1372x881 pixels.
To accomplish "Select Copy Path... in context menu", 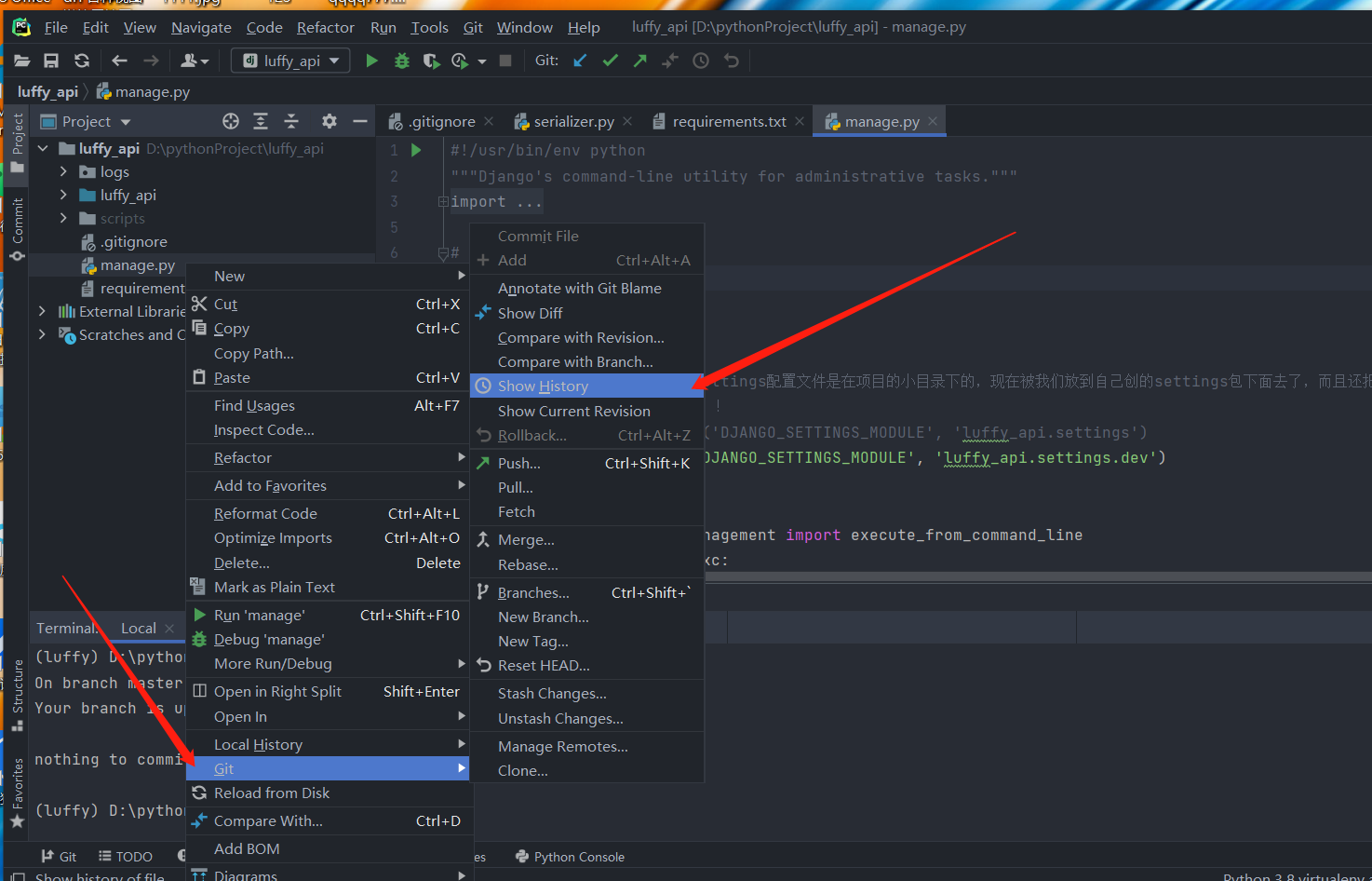I will 329,353.
